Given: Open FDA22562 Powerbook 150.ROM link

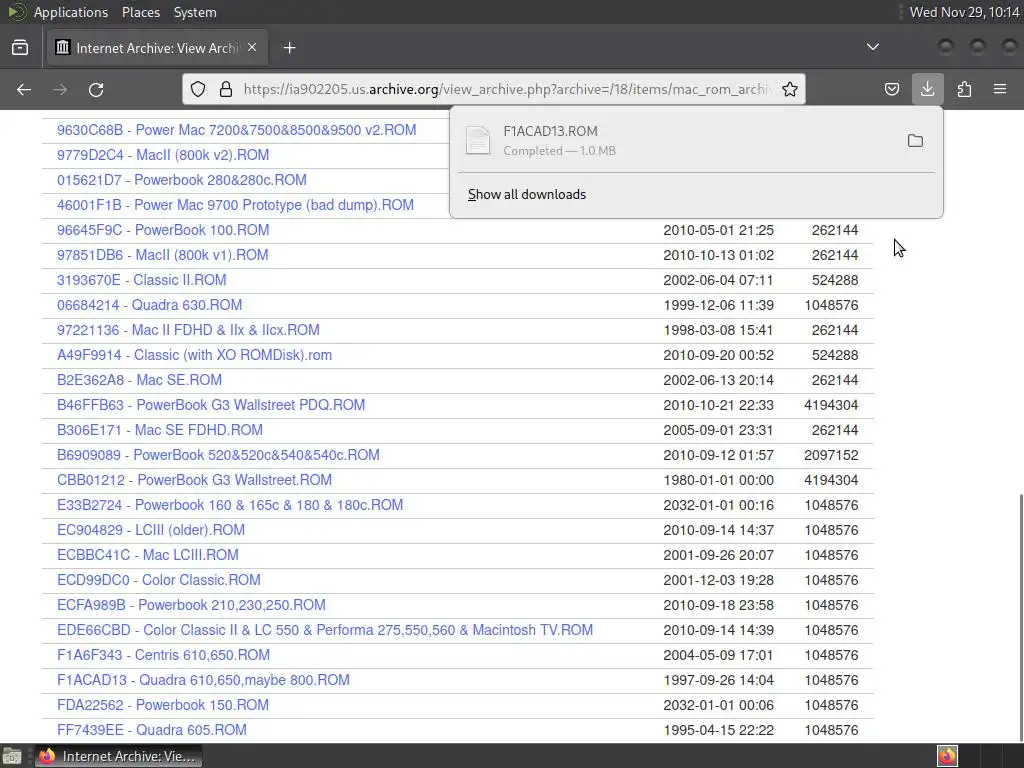Looking at the screenshot, I should click(x=163, y=705).
